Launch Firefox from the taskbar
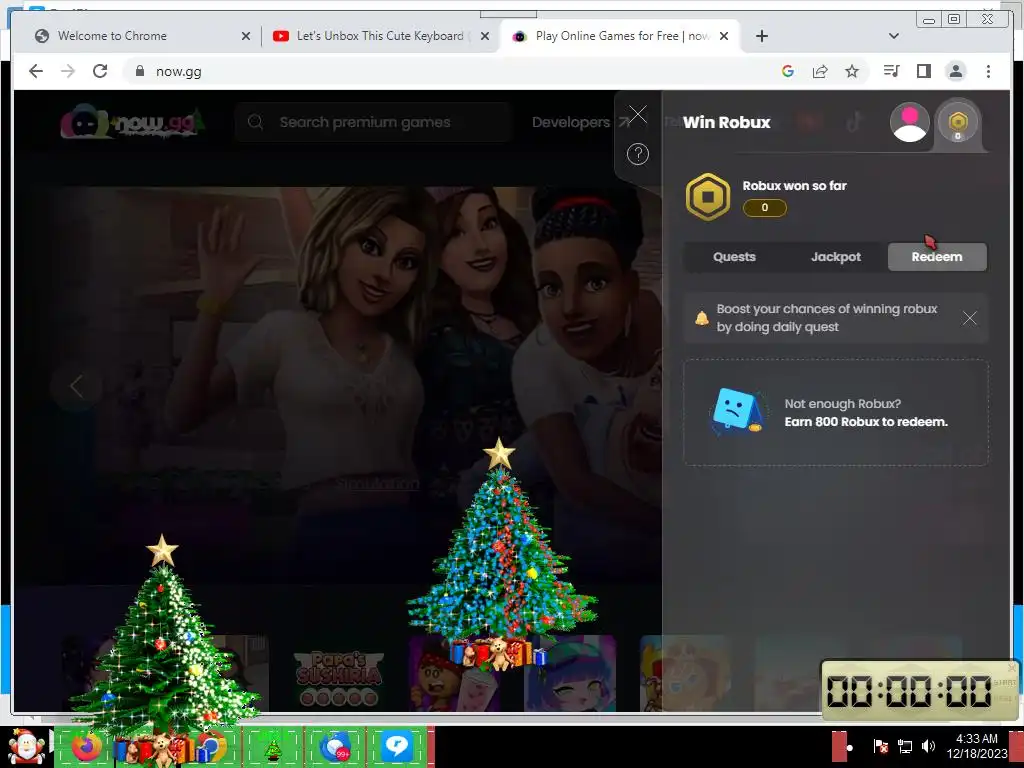The width and height of the screenshot is (1024, 768). (86, 747)
